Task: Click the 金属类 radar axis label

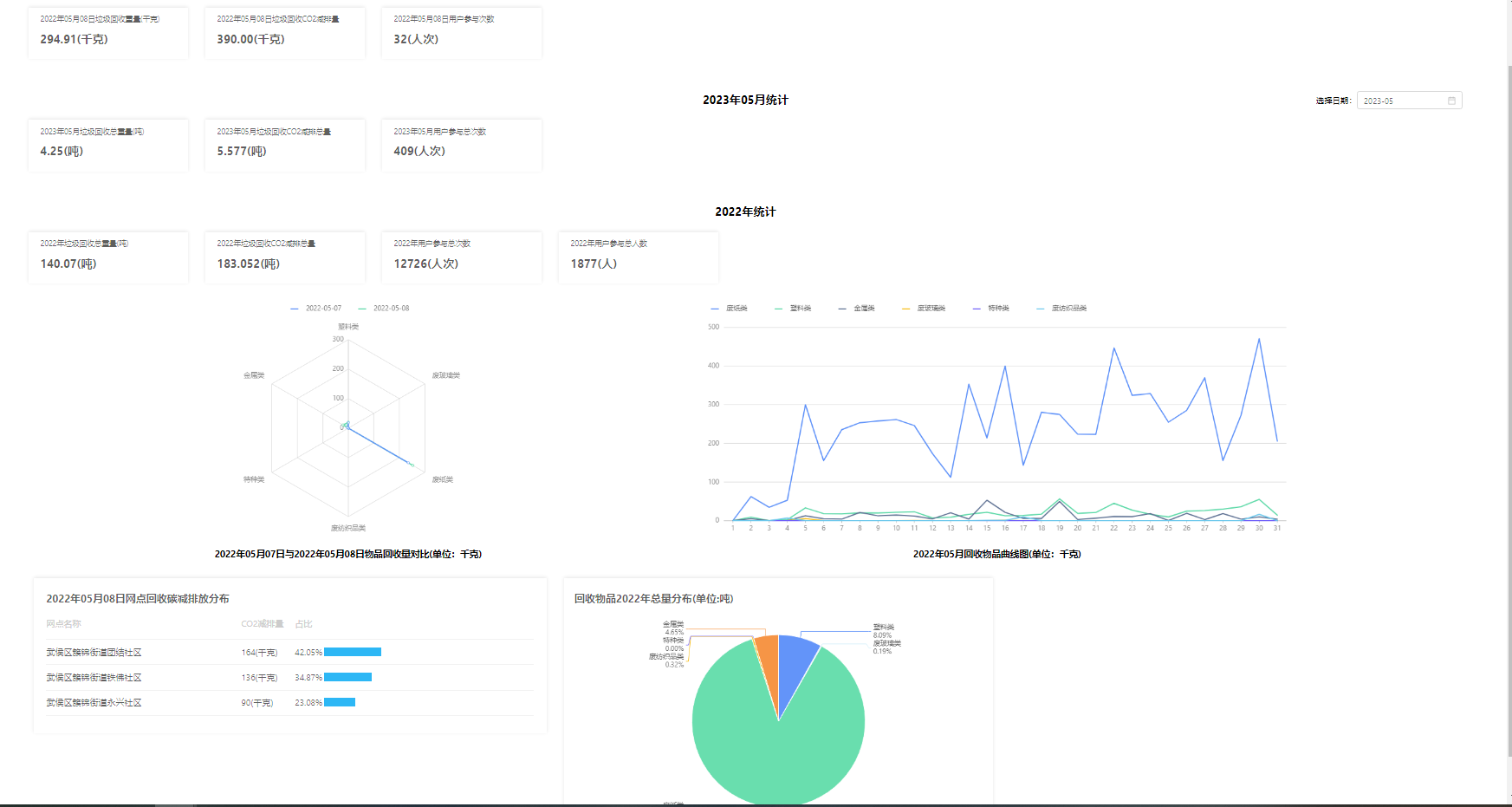Action: 254,375
